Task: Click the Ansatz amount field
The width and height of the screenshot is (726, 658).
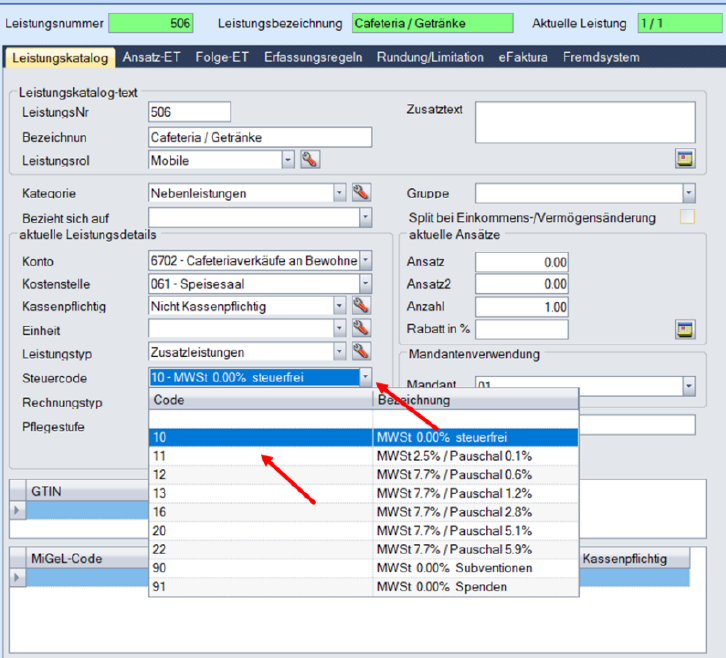Action: [521, 262]
